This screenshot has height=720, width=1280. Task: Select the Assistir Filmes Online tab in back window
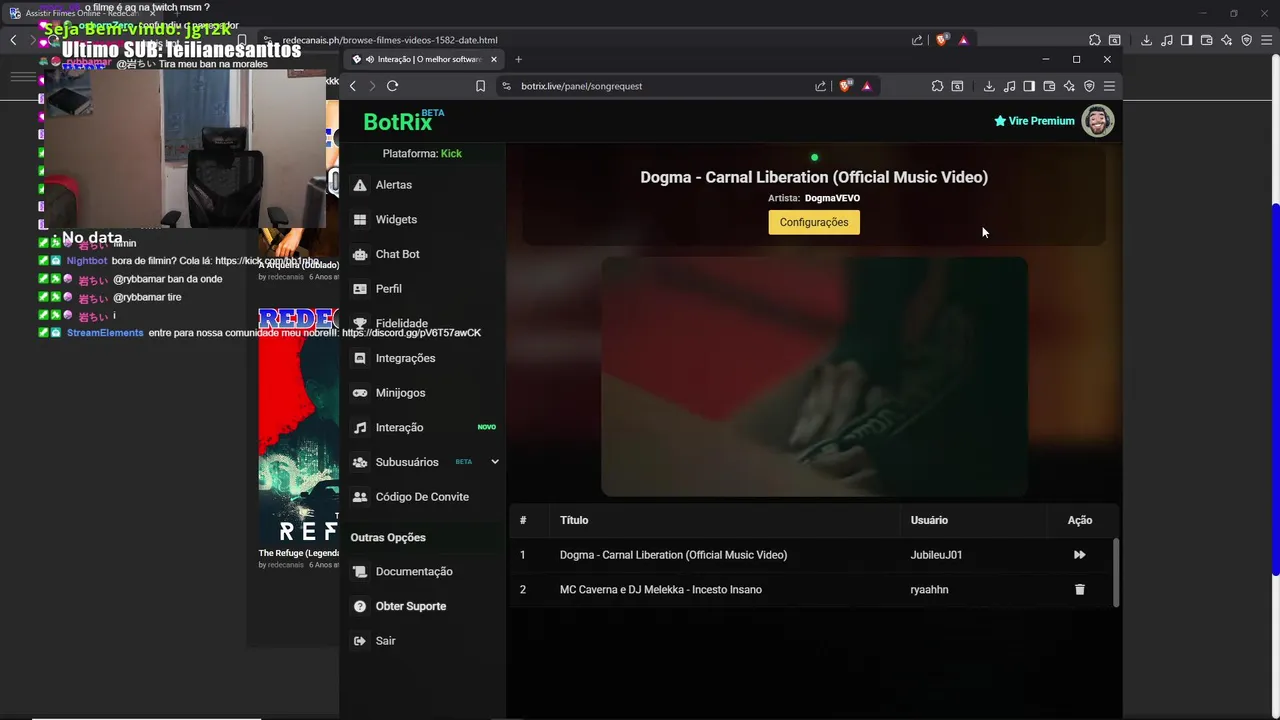coord(80,13)
